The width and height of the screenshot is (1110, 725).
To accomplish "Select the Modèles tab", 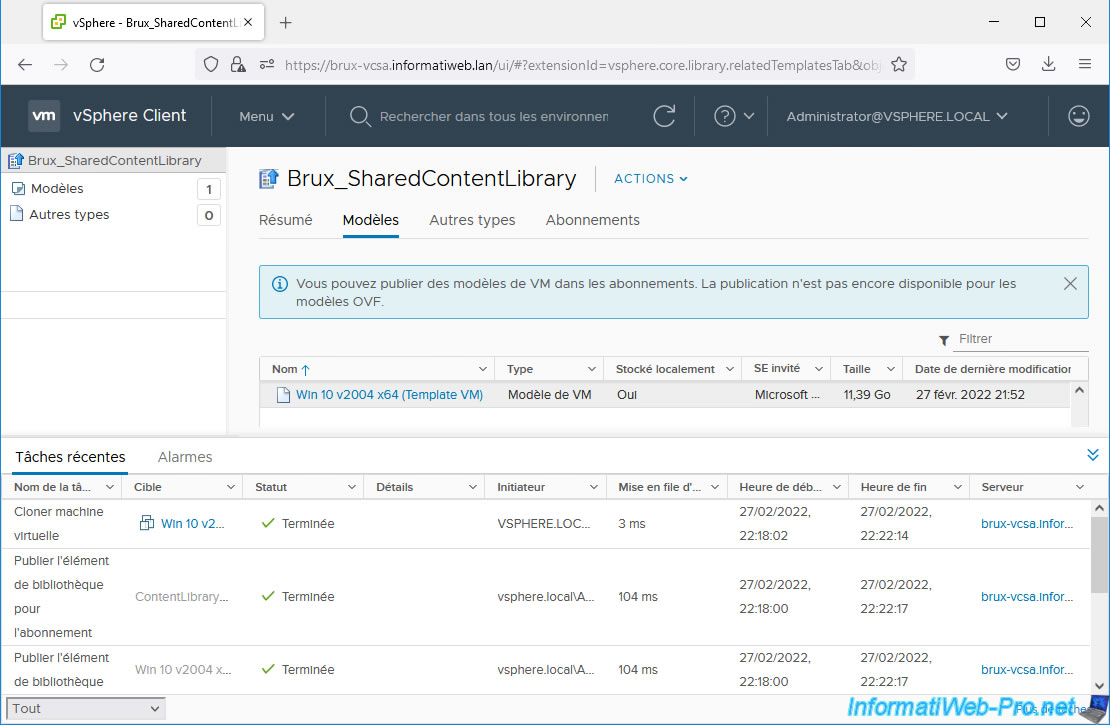I will [x=370, y=220].
